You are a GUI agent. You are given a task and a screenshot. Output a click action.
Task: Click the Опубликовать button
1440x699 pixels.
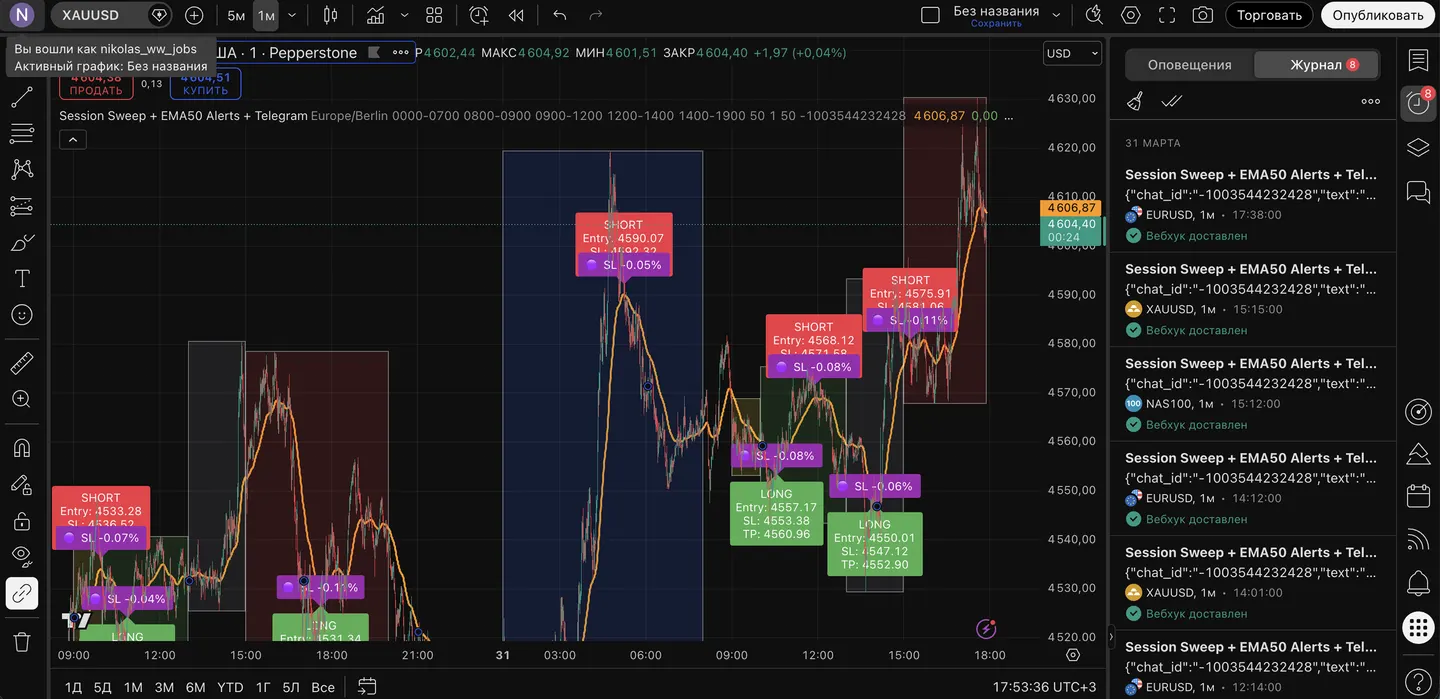1377,15
